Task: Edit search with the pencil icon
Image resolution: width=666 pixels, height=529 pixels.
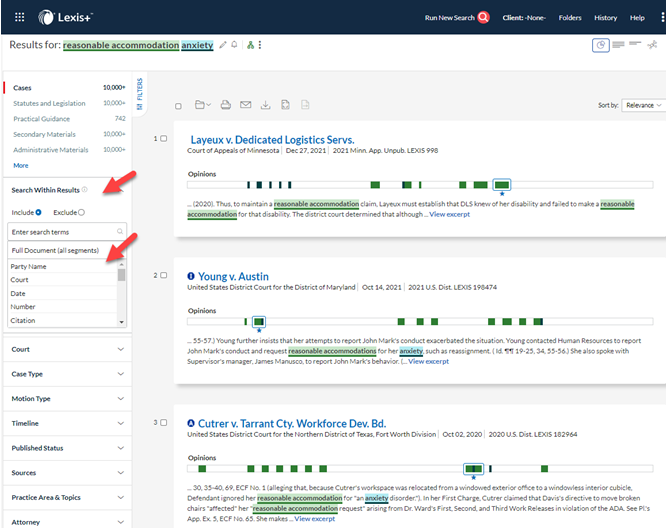Action: (x=223, y=45)
